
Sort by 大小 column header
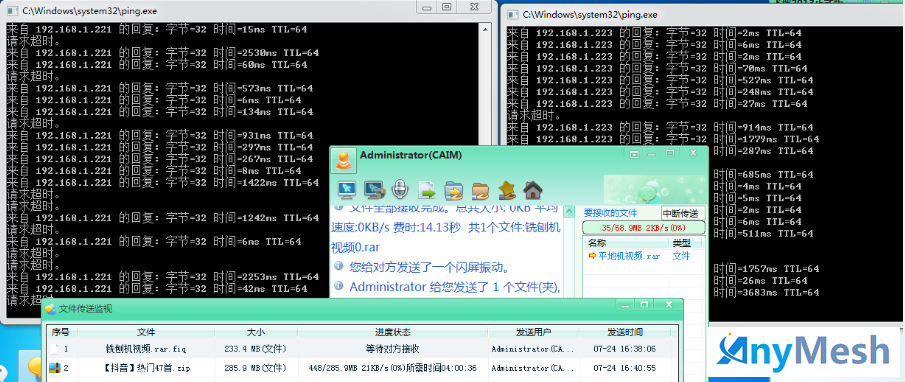(256, 332)
